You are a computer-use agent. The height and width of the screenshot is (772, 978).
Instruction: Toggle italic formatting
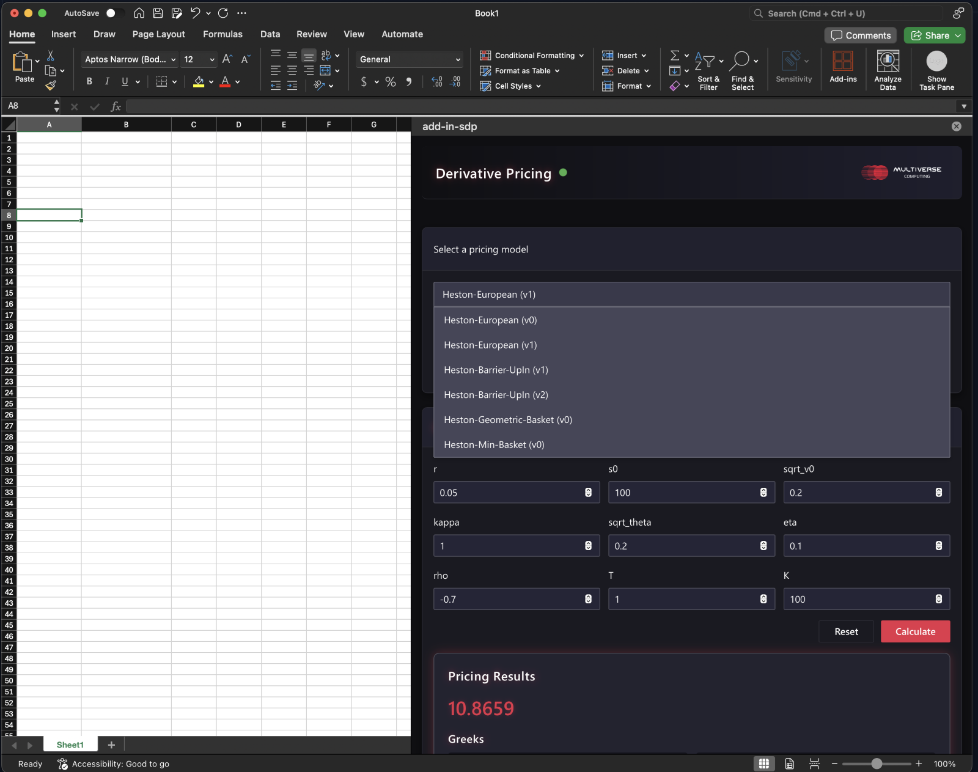click(107, 82)
